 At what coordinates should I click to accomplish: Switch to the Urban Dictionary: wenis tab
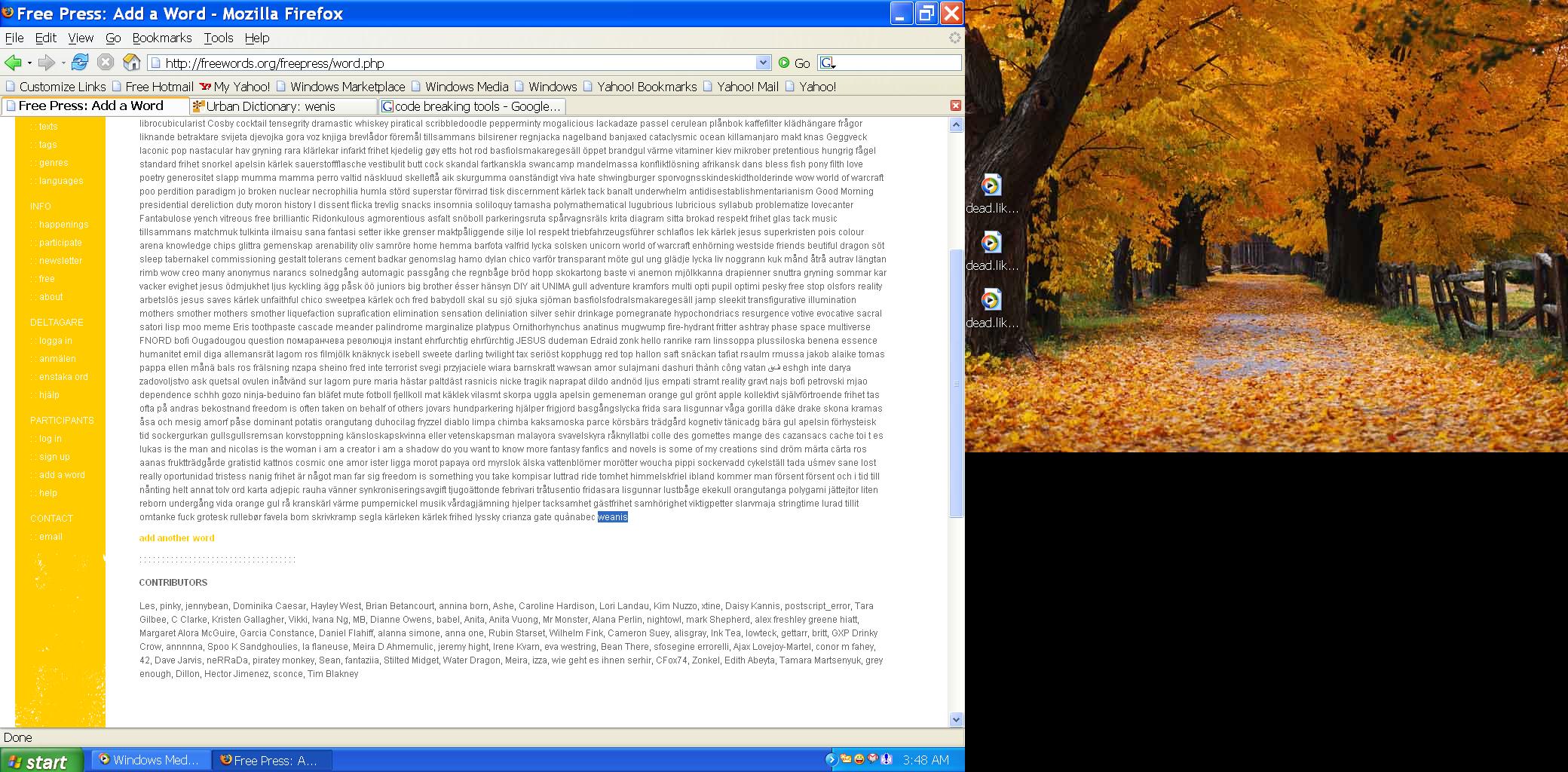(x=283, y=106)
